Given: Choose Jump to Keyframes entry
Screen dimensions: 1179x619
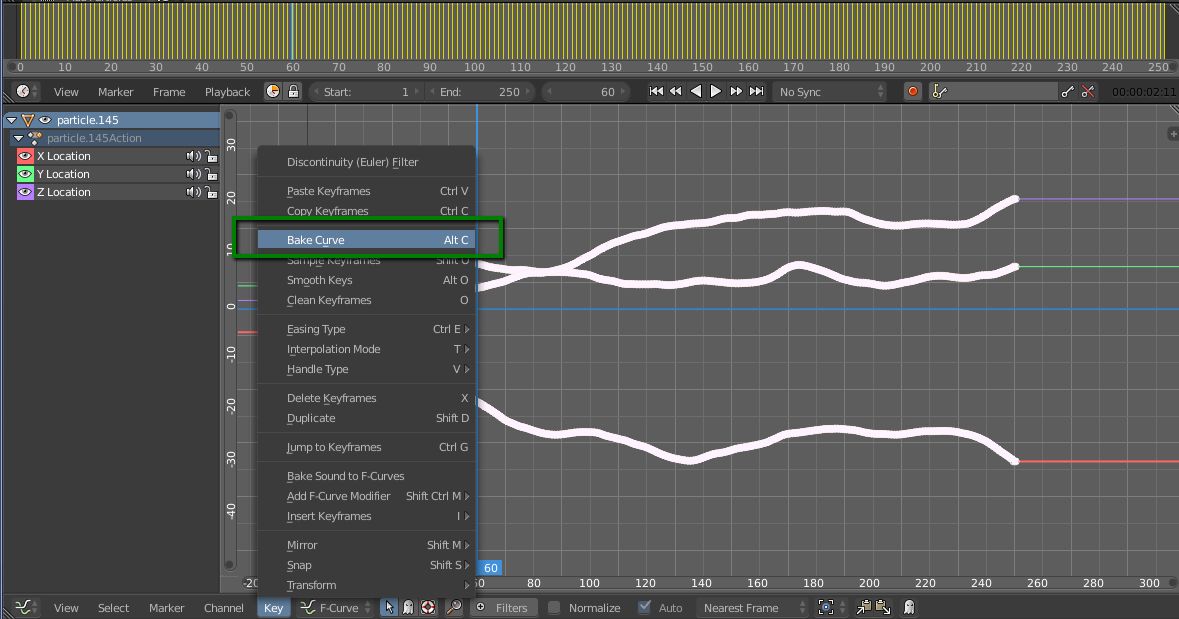Looking at the screenshot, I should click(x=366, y=447).
